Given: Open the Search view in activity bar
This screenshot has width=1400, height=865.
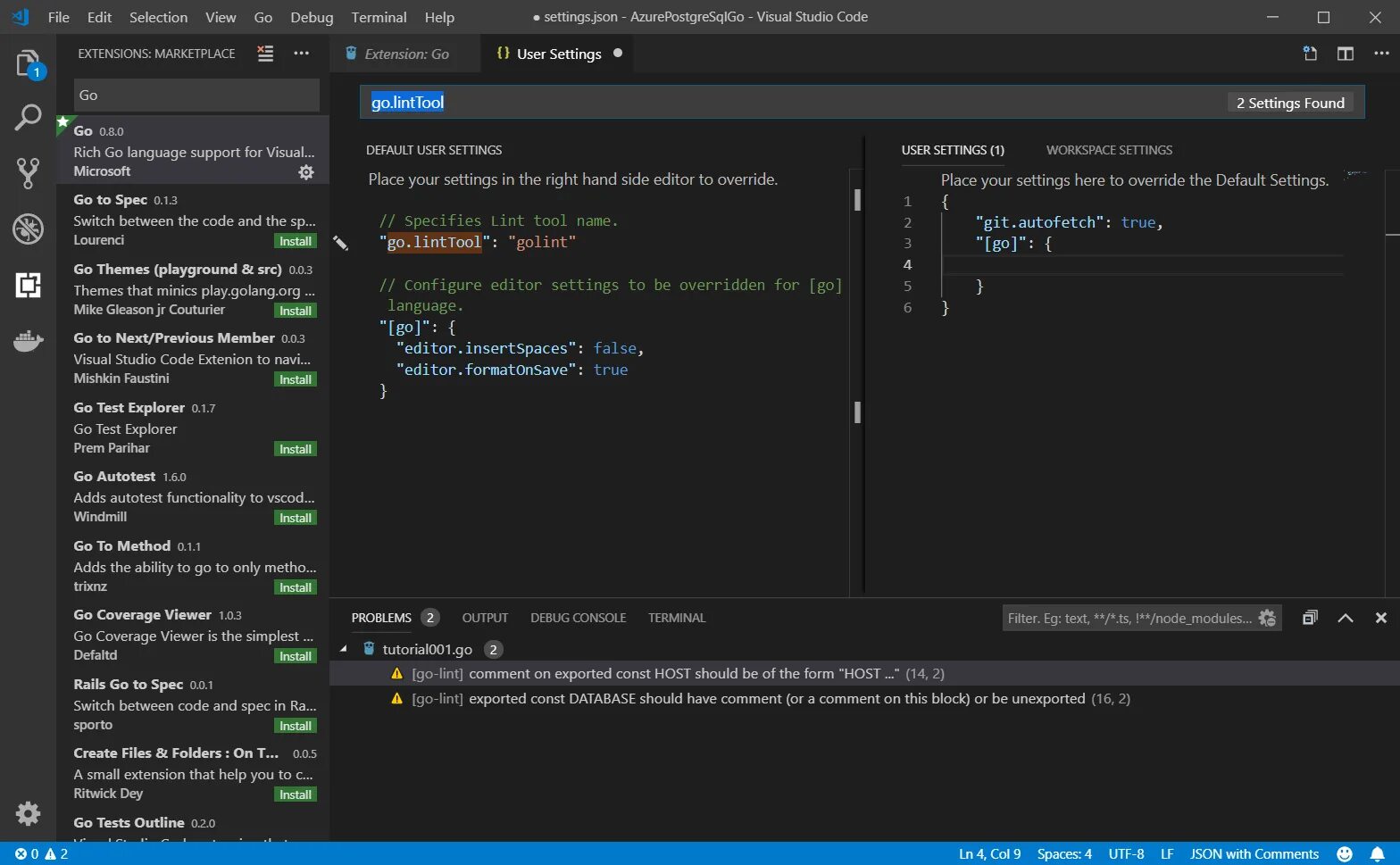Looking at the screenshot, I should [28, 118].
